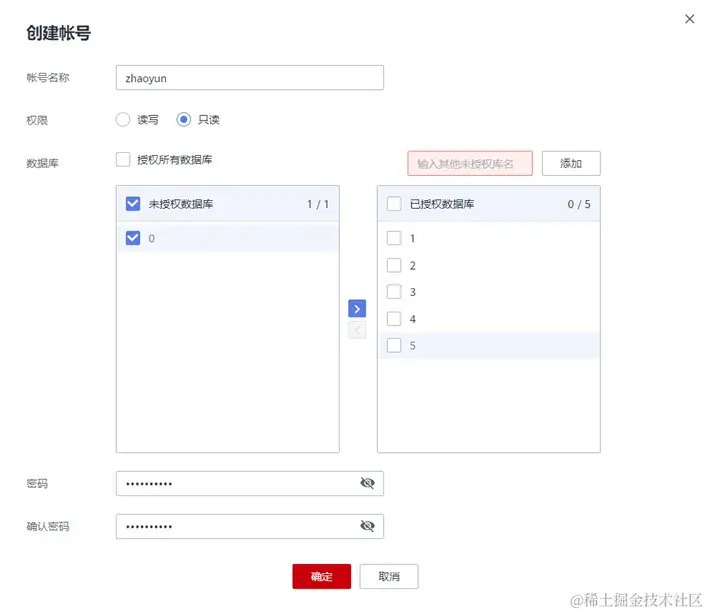
Task: Click the 添加 button
Action: pyautogui.click(x=571, y=163)
